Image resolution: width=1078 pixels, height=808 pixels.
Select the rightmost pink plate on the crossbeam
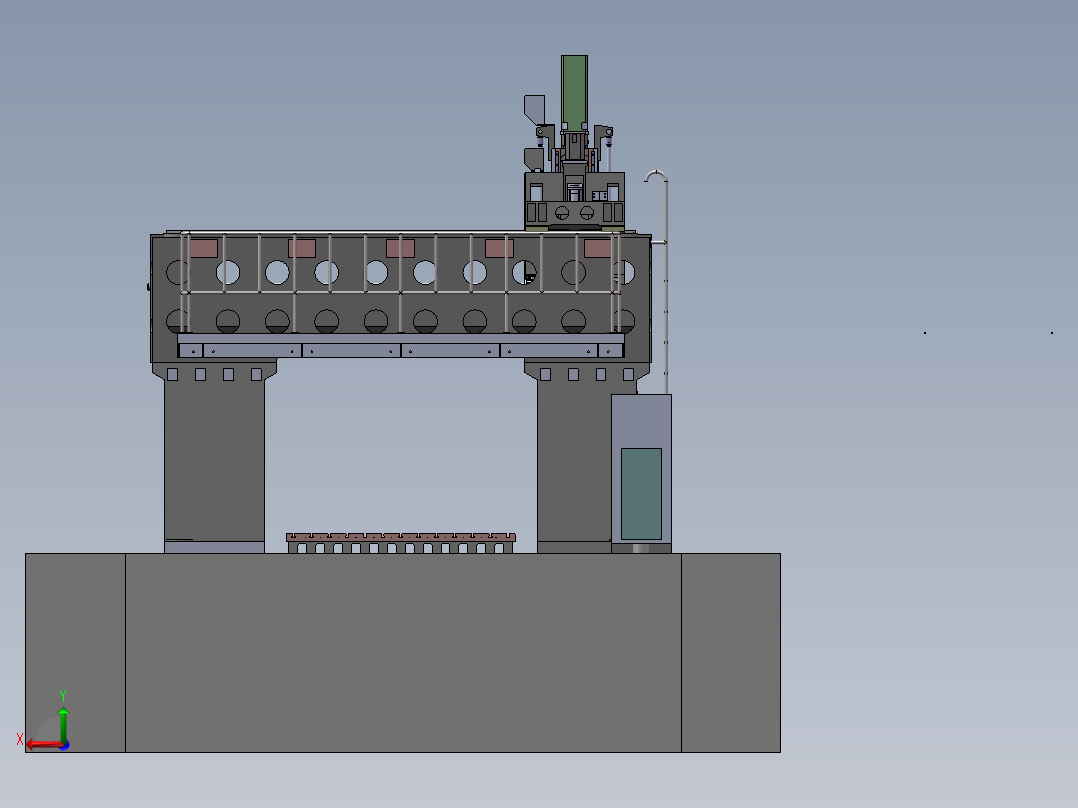pos(597,248)
